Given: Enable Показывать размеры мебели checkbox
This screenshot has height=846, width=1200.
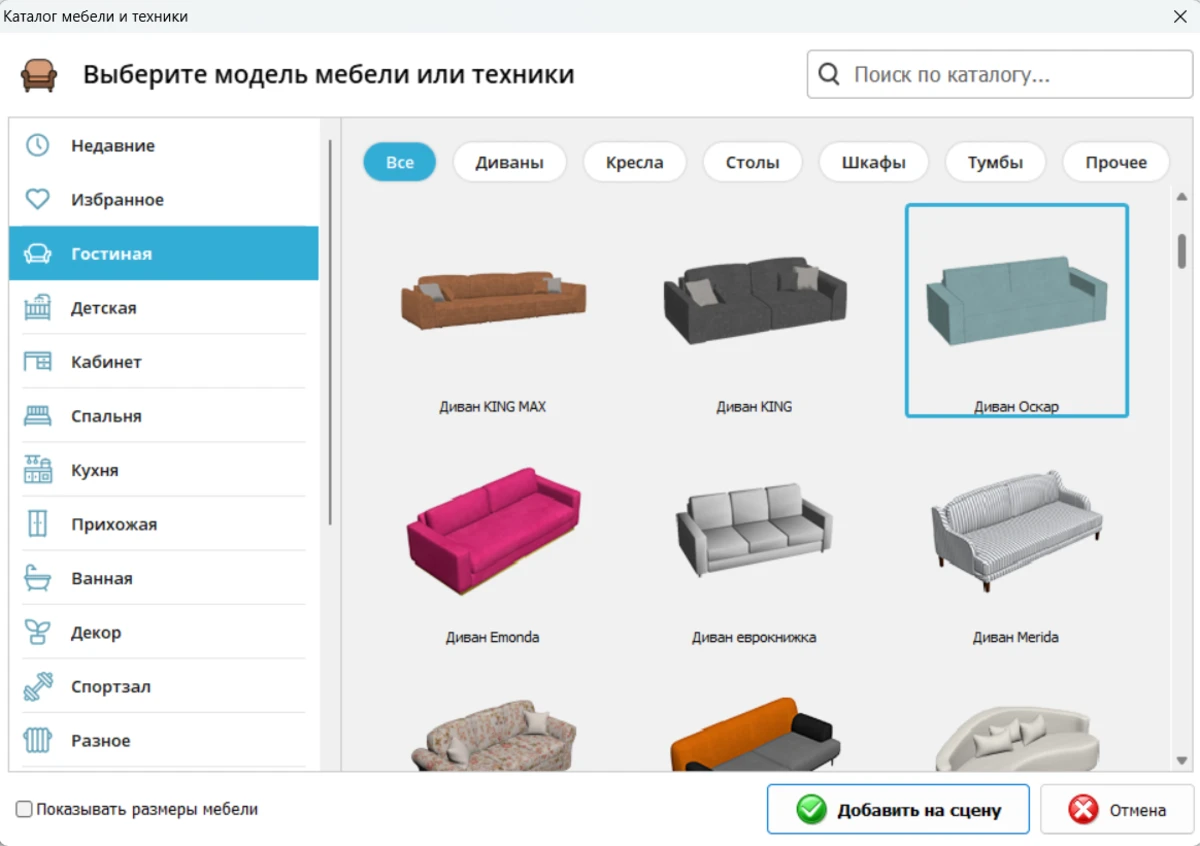Looking at the screenshot, I should (x=25, y=809).
